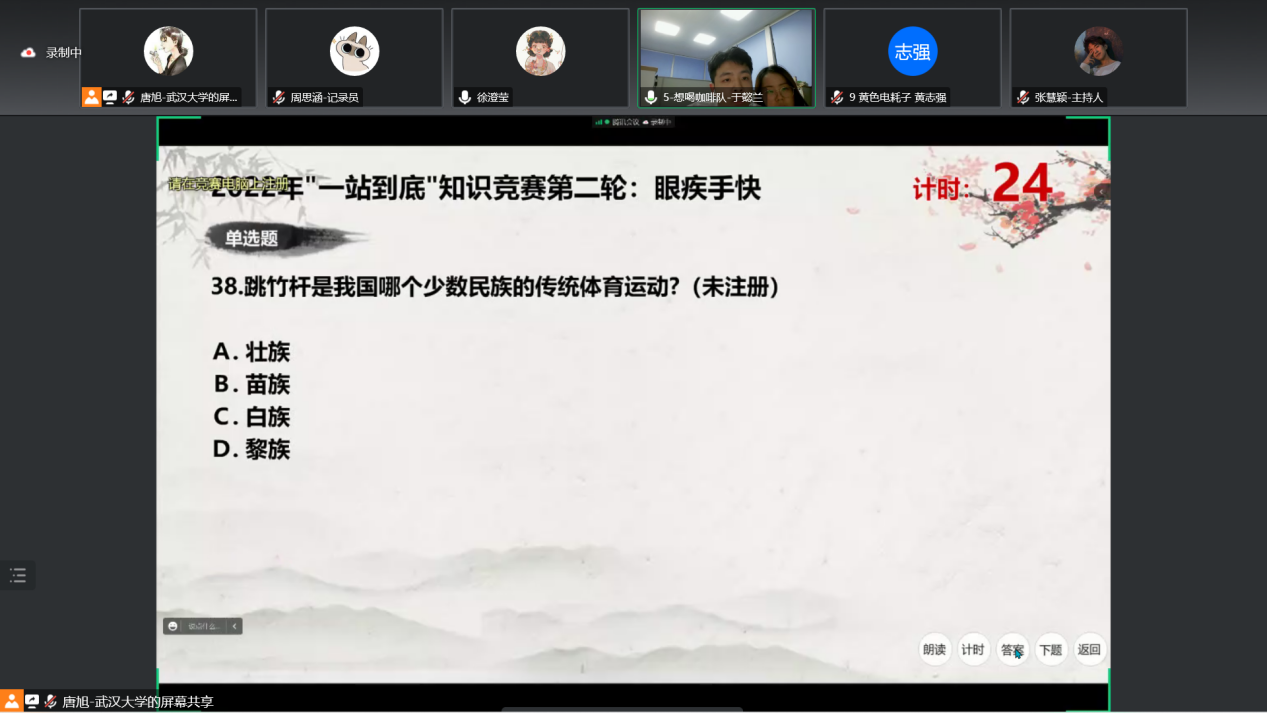1267x713 pixels.
Task: Select answer option A. 壮族
Action: click(x=251, y=351)
